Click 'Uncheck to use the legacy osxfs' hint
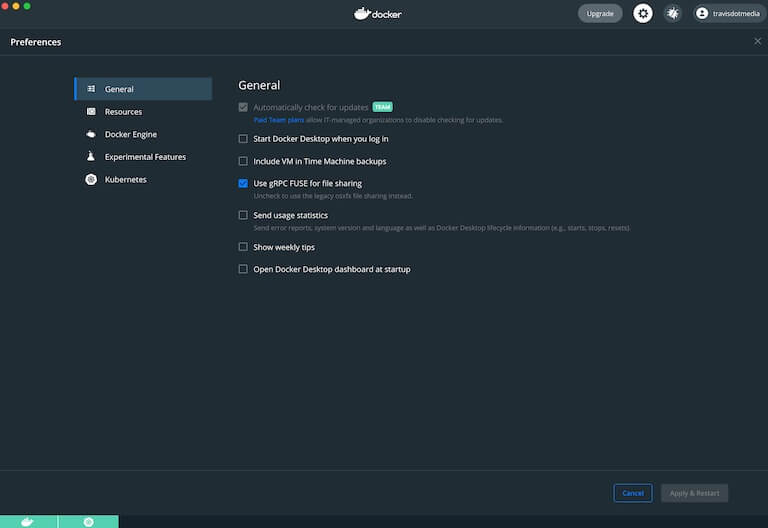 tap(333, 196)
